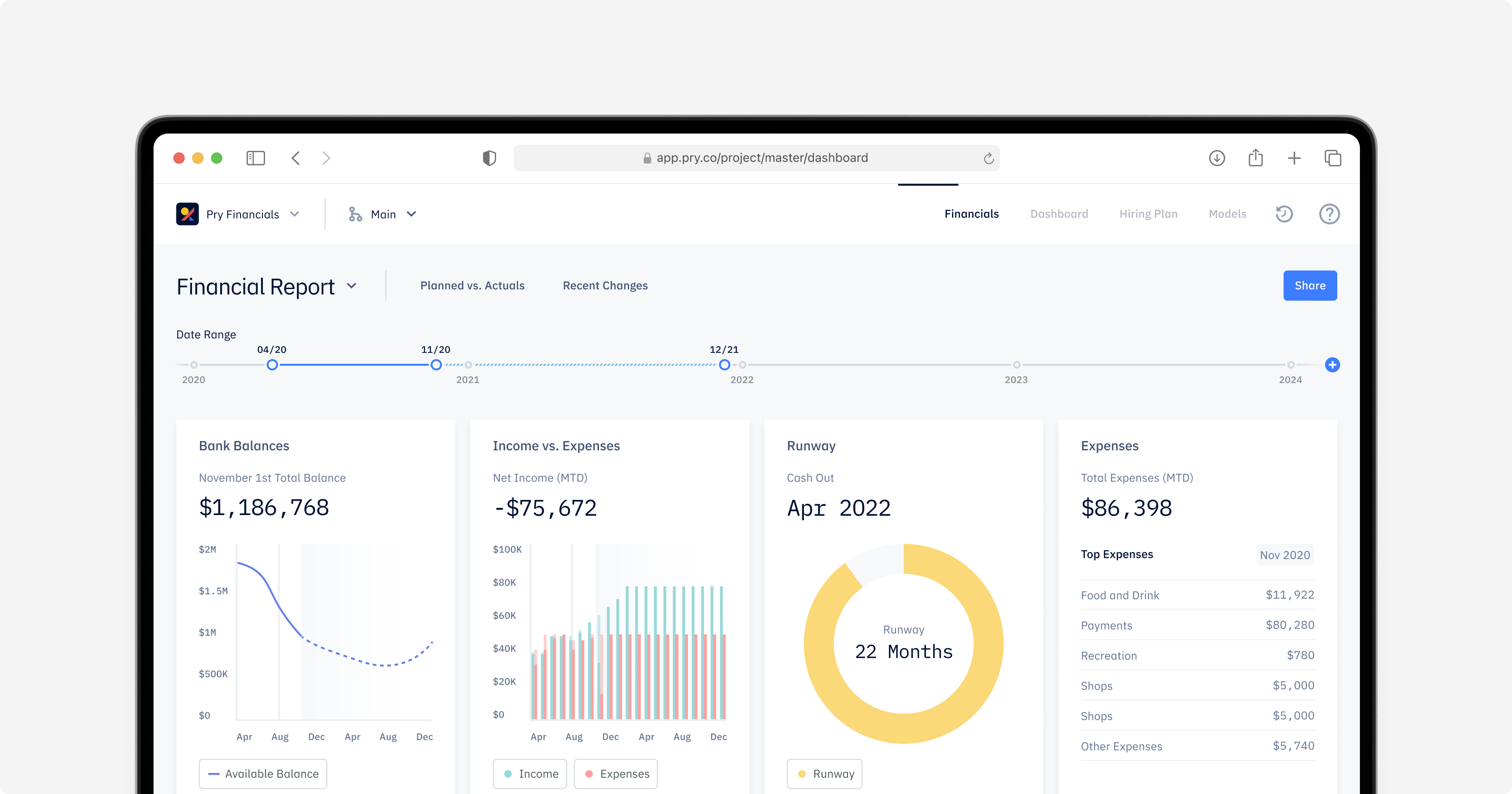Open the Models tab
Screen dimensions: 1512x794
point(1227,214)
